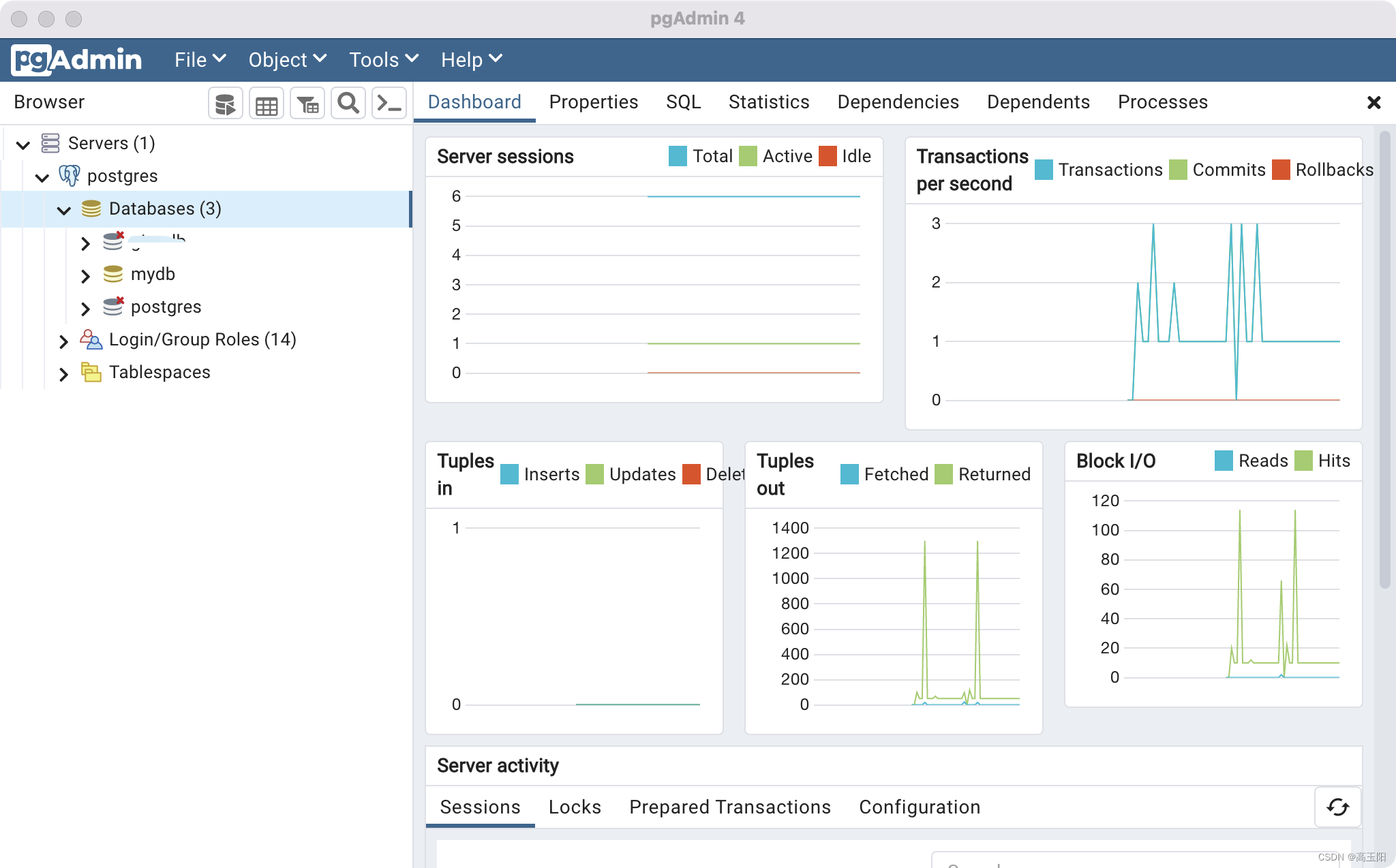Switch to the Statistics tab
This screenshot has height=868, width=1396.
(768, 102)
